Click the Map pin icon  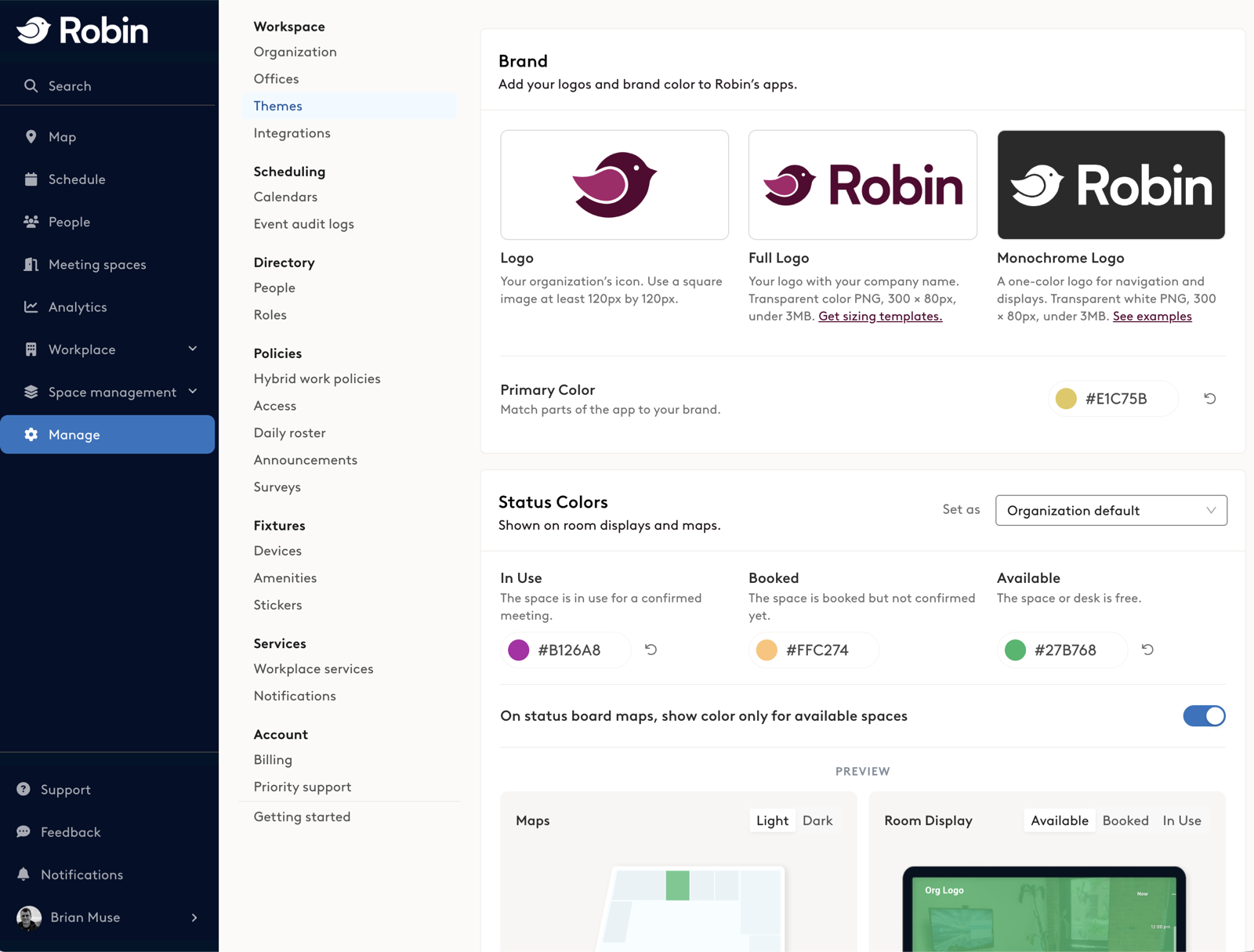pyautogui.click(x=31, y=136)
